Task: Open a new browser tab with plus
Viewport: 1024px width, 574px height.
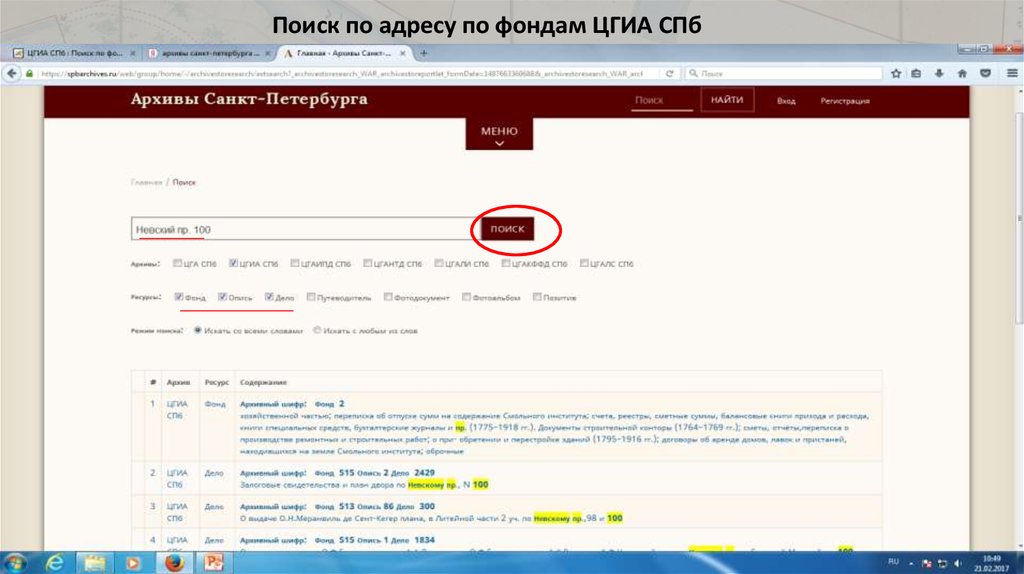Action: (x=424, y=52)
